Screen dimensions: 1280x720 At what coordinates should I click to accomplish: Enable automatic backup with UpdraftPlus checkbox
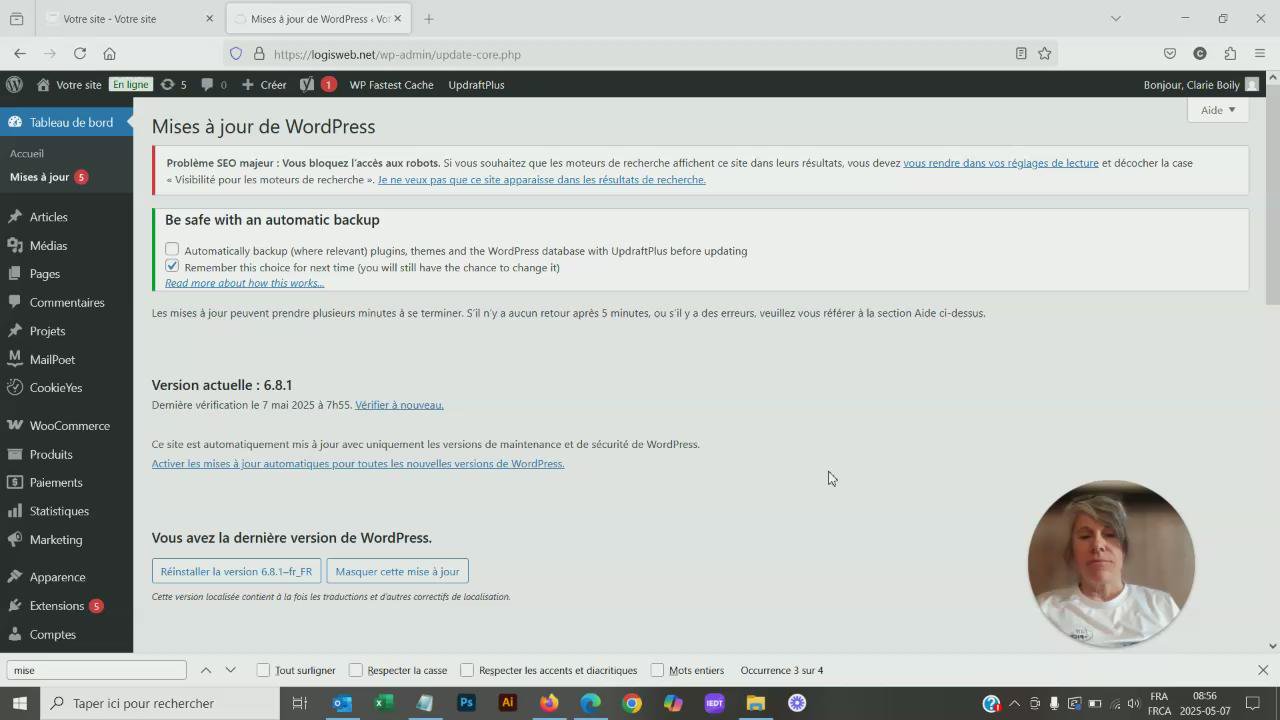coord(172,249)
